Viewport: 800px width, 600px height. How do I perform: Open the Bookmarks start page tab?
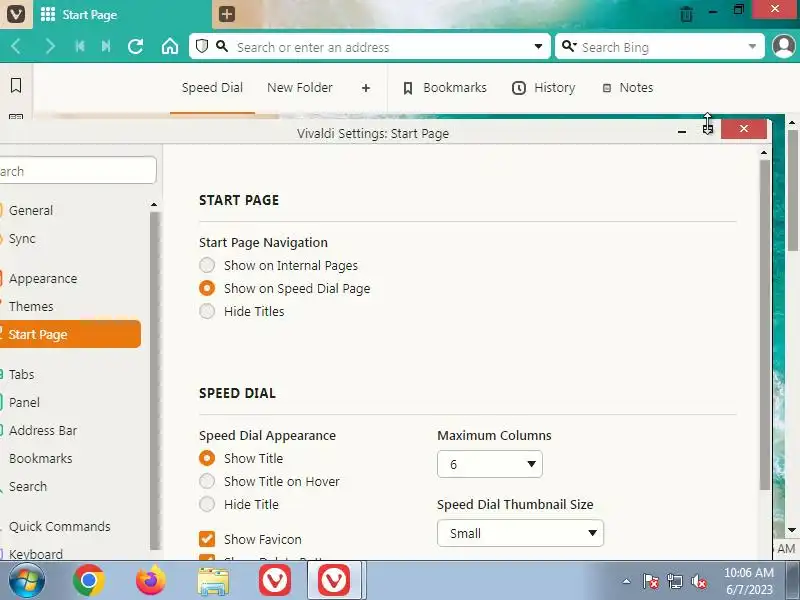(x=445, y=88)
